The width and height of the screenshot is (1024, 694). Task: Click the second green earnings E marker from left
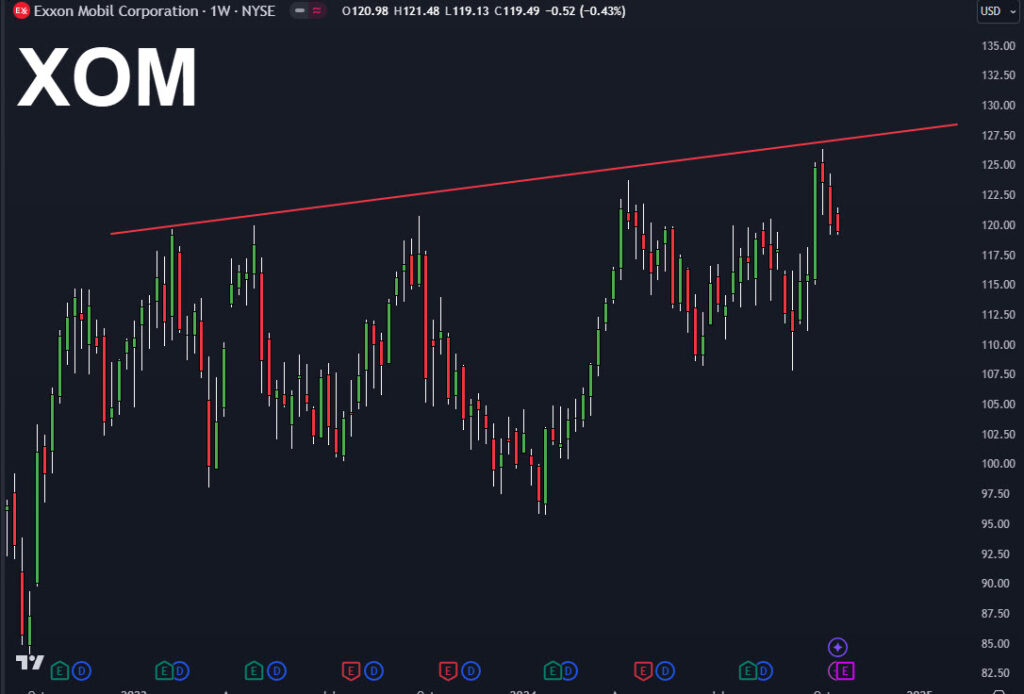[163, 670]
